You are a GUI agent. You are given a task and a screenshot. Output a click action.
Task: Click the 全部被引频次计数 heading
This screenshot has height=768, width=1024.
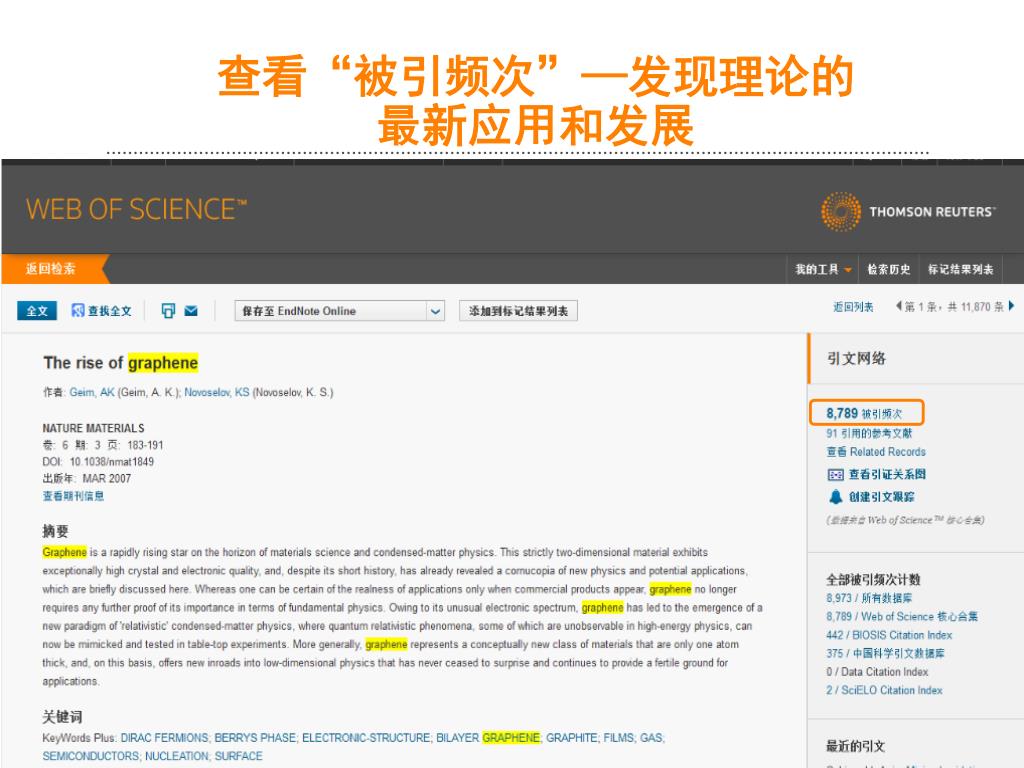(x=873, y=579)
